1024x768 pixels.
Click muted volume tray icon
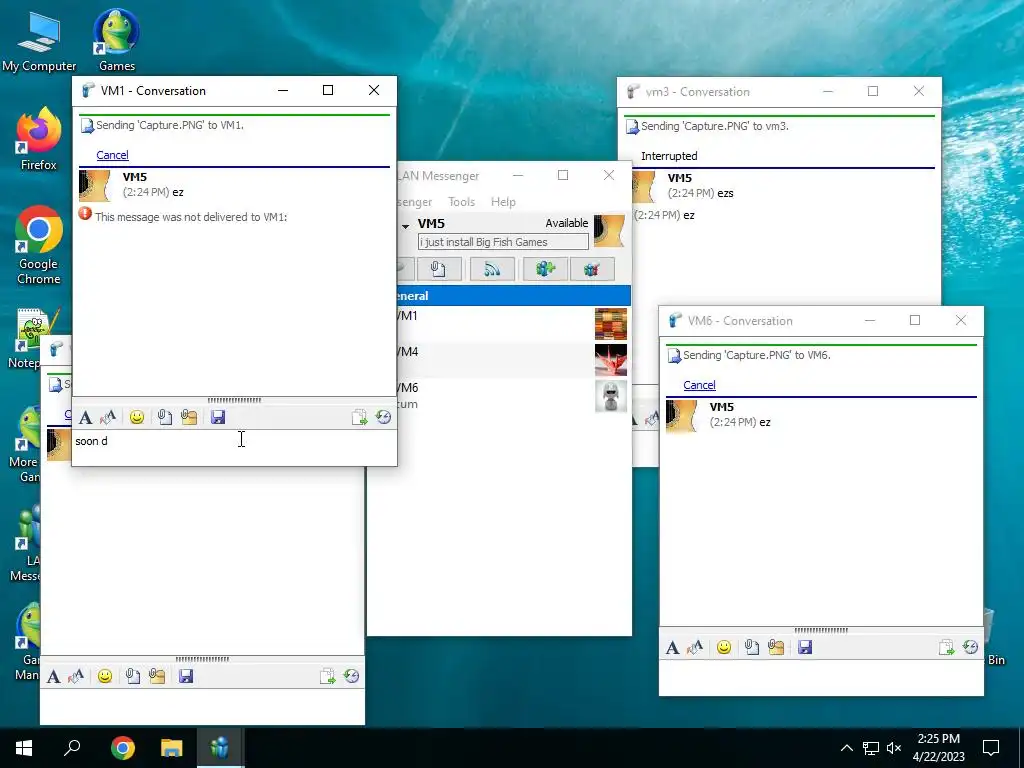click(895, 748)
